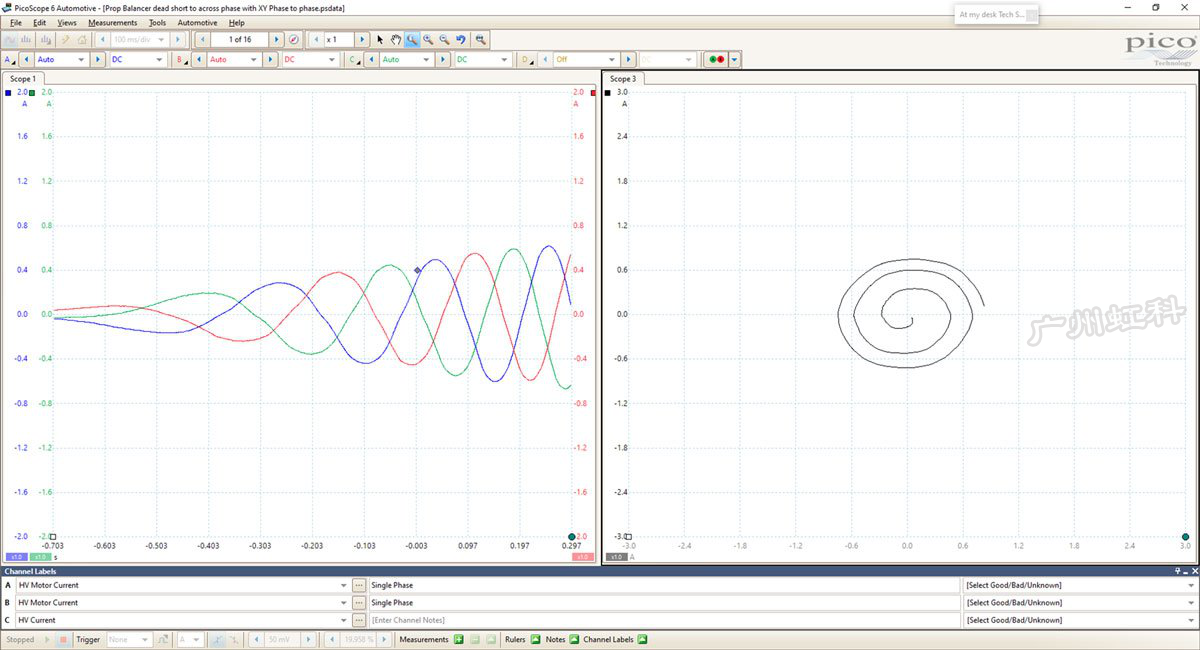Click the green channel C axis marker
Viewport: 1200px width, 650px height.
[32, 93]
